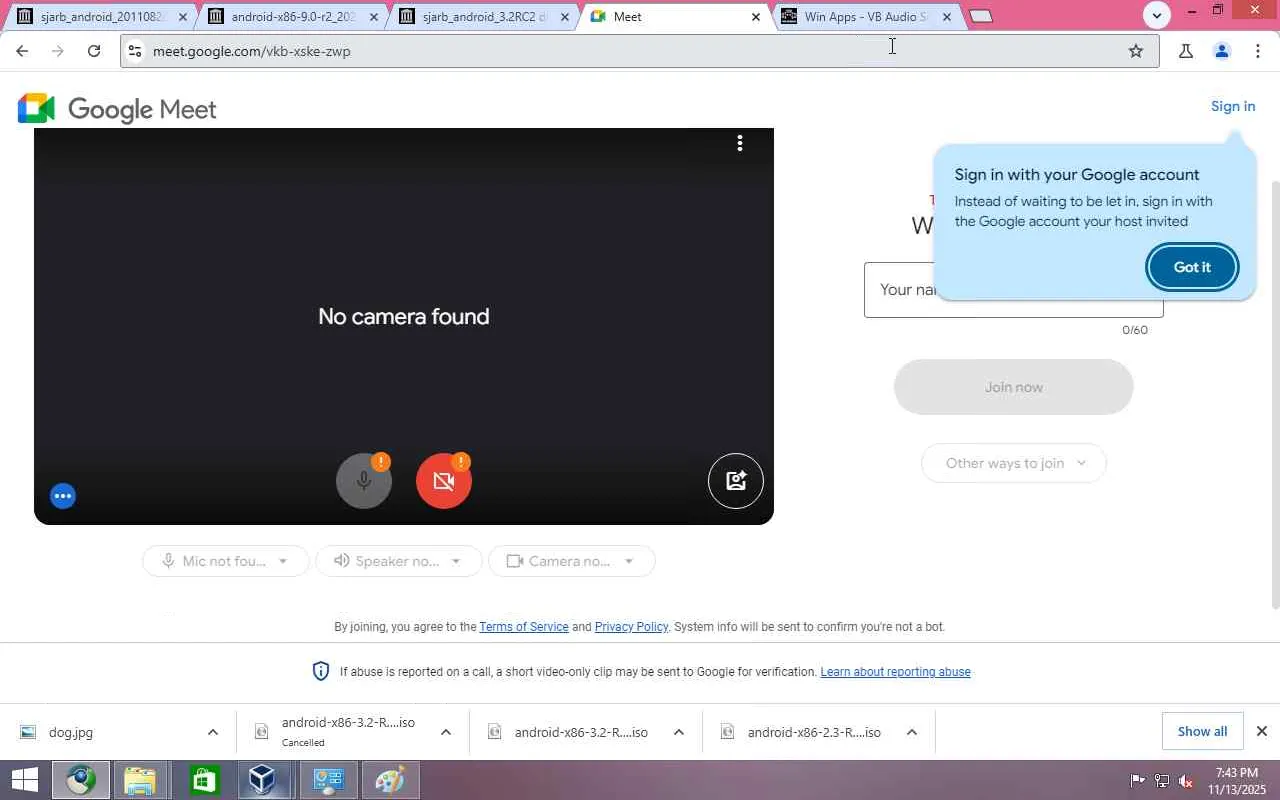Open the Windows Store taskbar icon
1280x800 pixels.
coord(204,780)
